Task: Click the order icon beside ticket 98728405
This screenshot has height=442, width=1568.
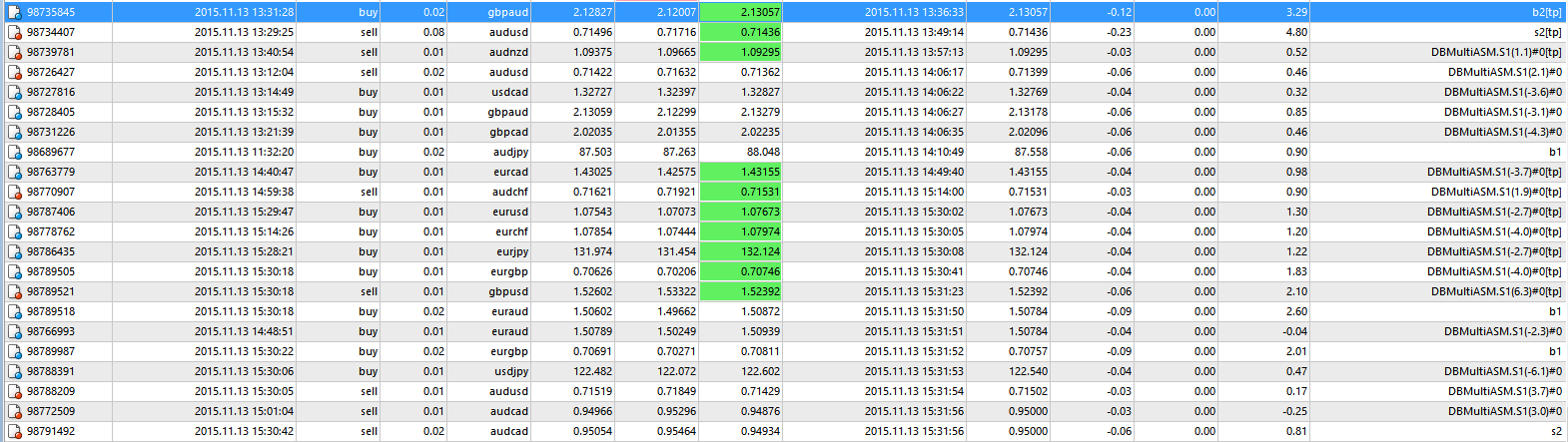Action: (x=15, y=112)
